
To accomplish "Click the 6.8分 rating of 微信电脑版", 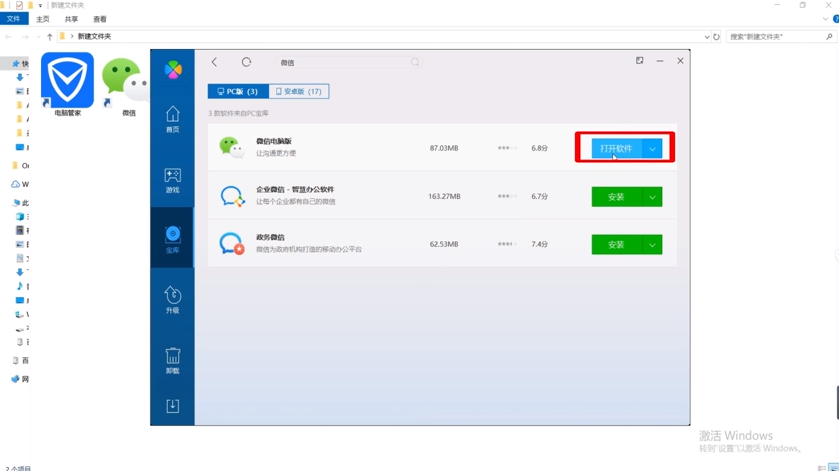I will (539, 148).
